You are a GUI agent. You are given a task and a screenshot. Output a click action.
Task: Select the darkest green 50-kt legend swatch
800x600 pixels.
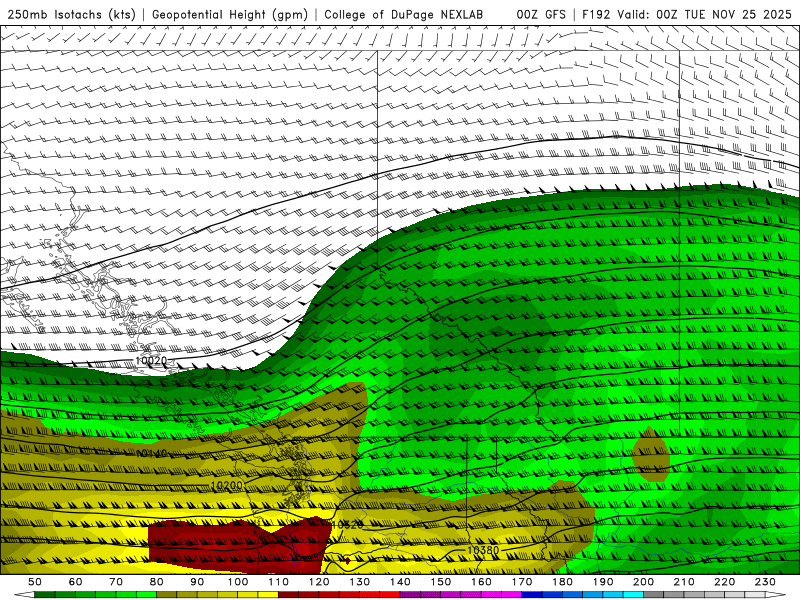(45, 595)
